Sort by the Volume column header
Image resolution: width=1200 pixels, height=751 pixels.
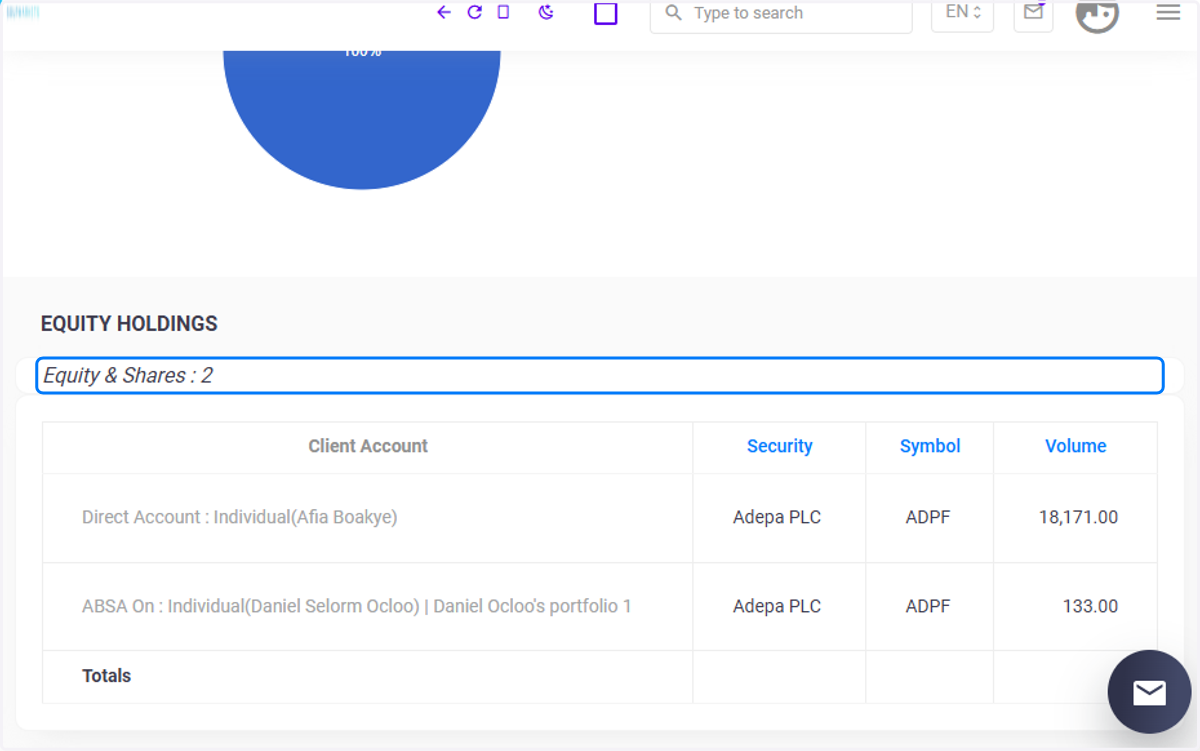click(x=1076, y=446)
